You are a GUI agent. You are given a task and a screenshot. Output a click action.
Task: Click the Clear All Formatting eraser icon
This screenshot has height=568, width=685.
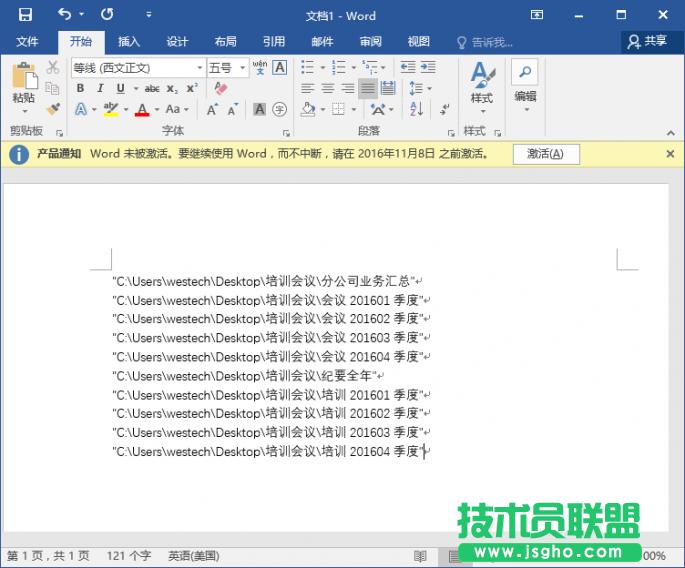point(221,88)
